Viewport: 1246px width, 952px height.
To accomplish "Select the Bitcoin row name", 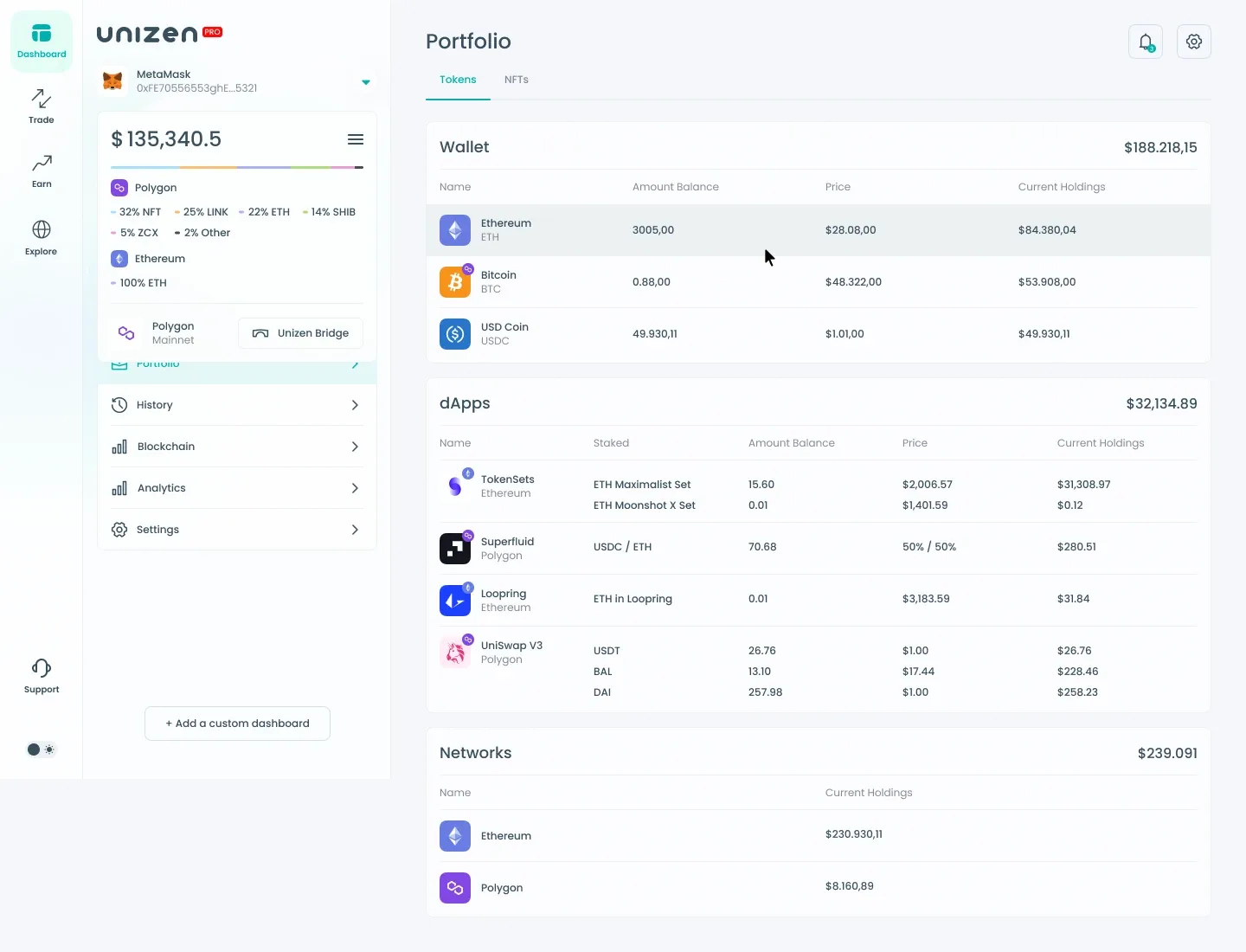I will tap(498, 275).
